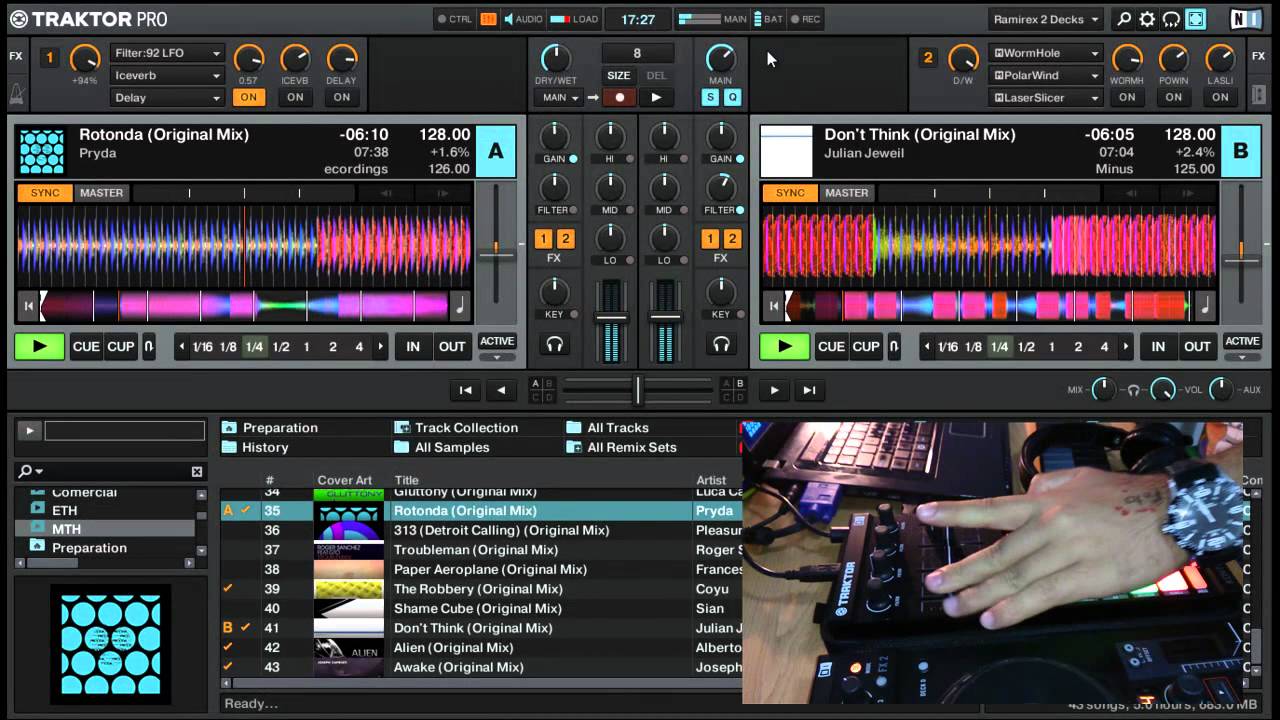Click the crossfader handle
Viewport: 1280px width, 720px height.
pyautogui.click(x=638, y=390)
